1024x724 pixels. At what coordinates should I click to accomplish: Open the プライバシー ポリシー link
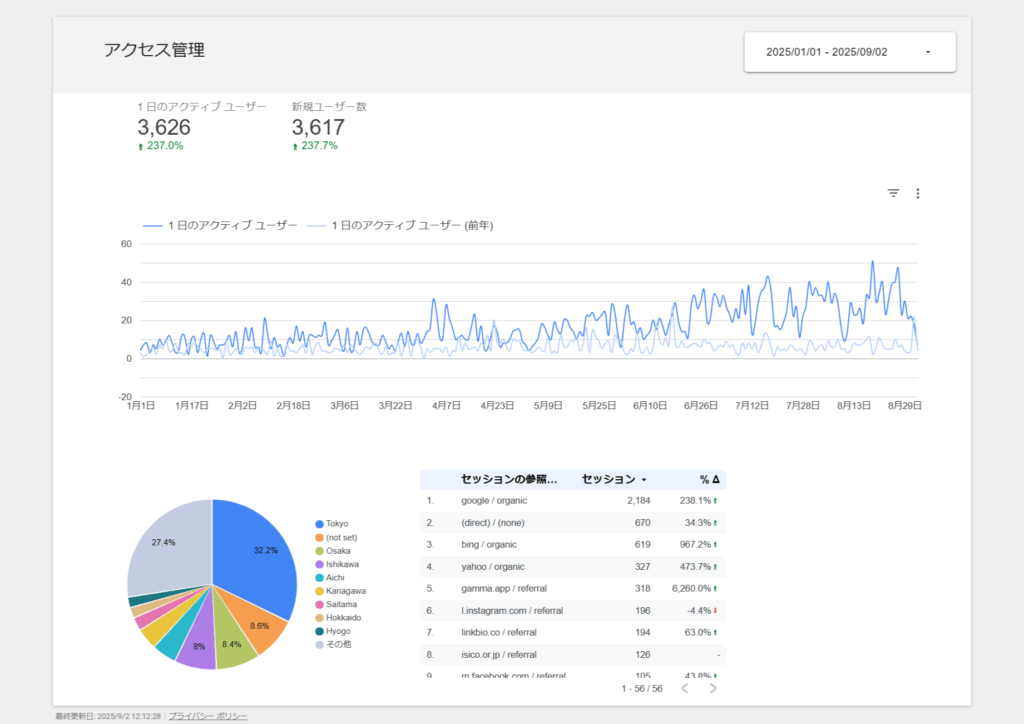208,716
